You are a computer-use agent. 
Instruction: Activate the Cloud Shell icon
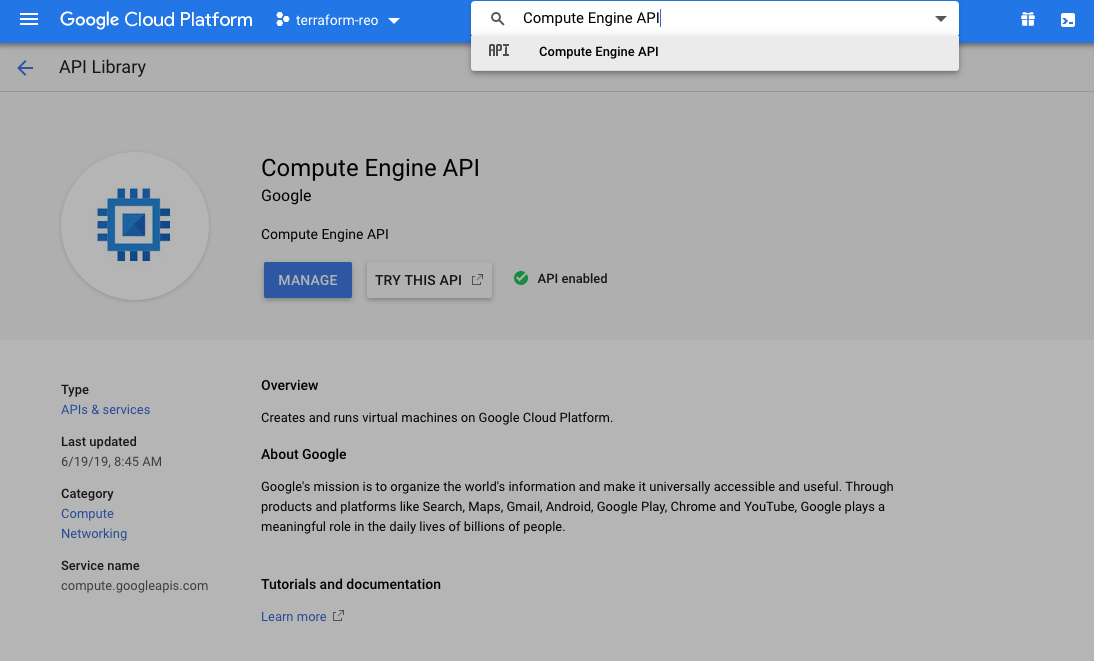pos(1067,20)
